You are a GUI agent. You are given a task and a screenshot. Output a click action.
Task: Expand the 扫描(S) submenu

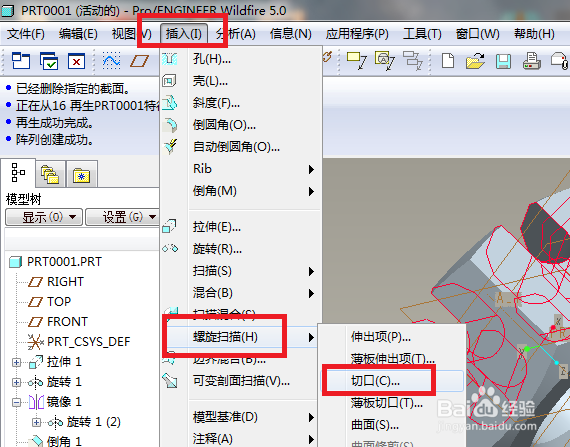241,271
